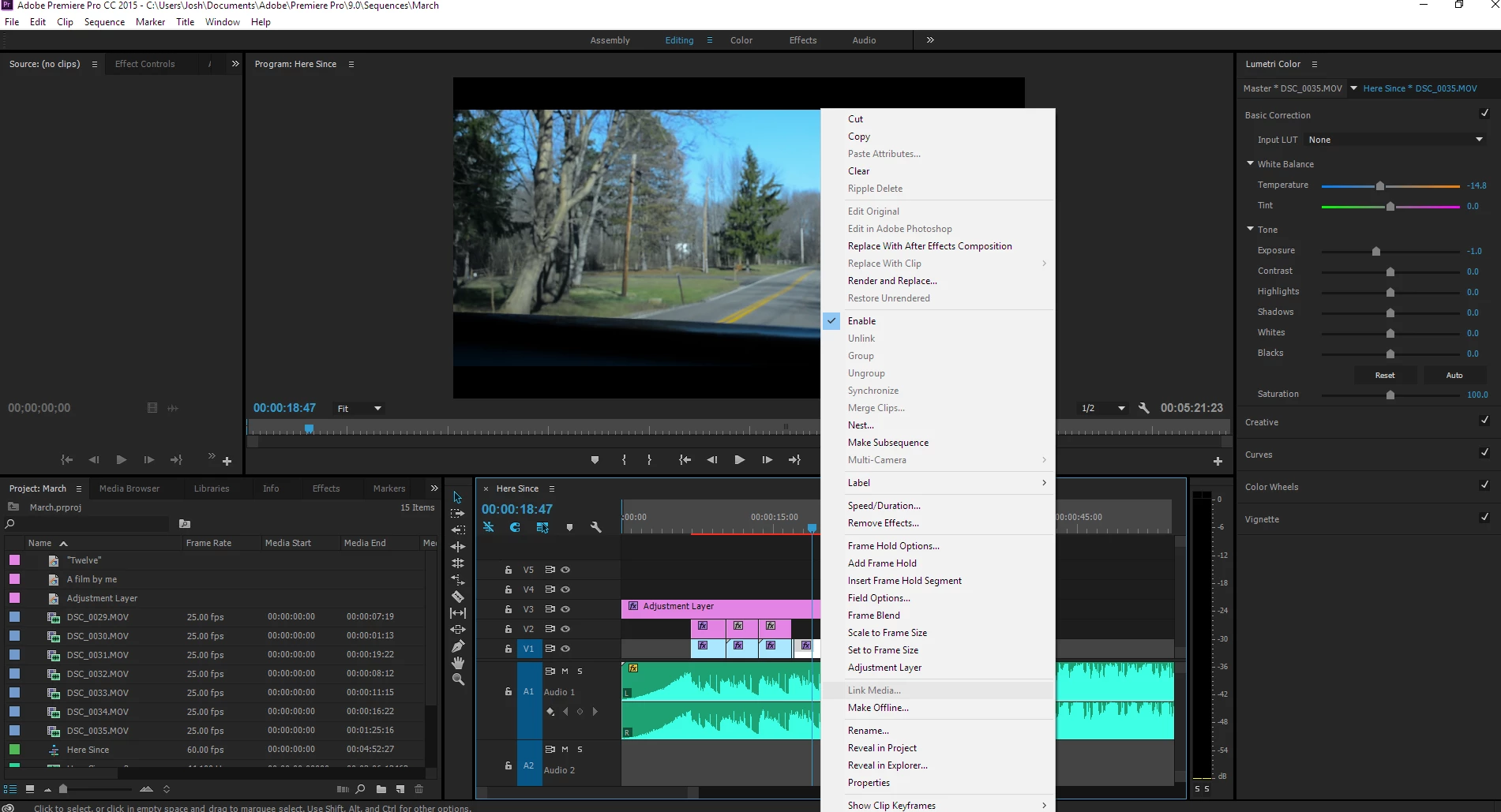
Task: Mute the Audio 1 track
Action: point(565,672)
